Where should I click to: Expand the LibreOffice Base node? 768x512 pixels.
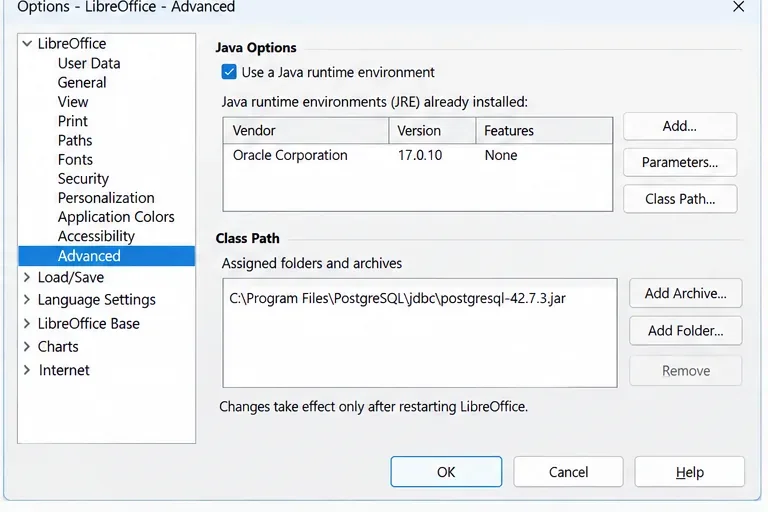[27, 323]
